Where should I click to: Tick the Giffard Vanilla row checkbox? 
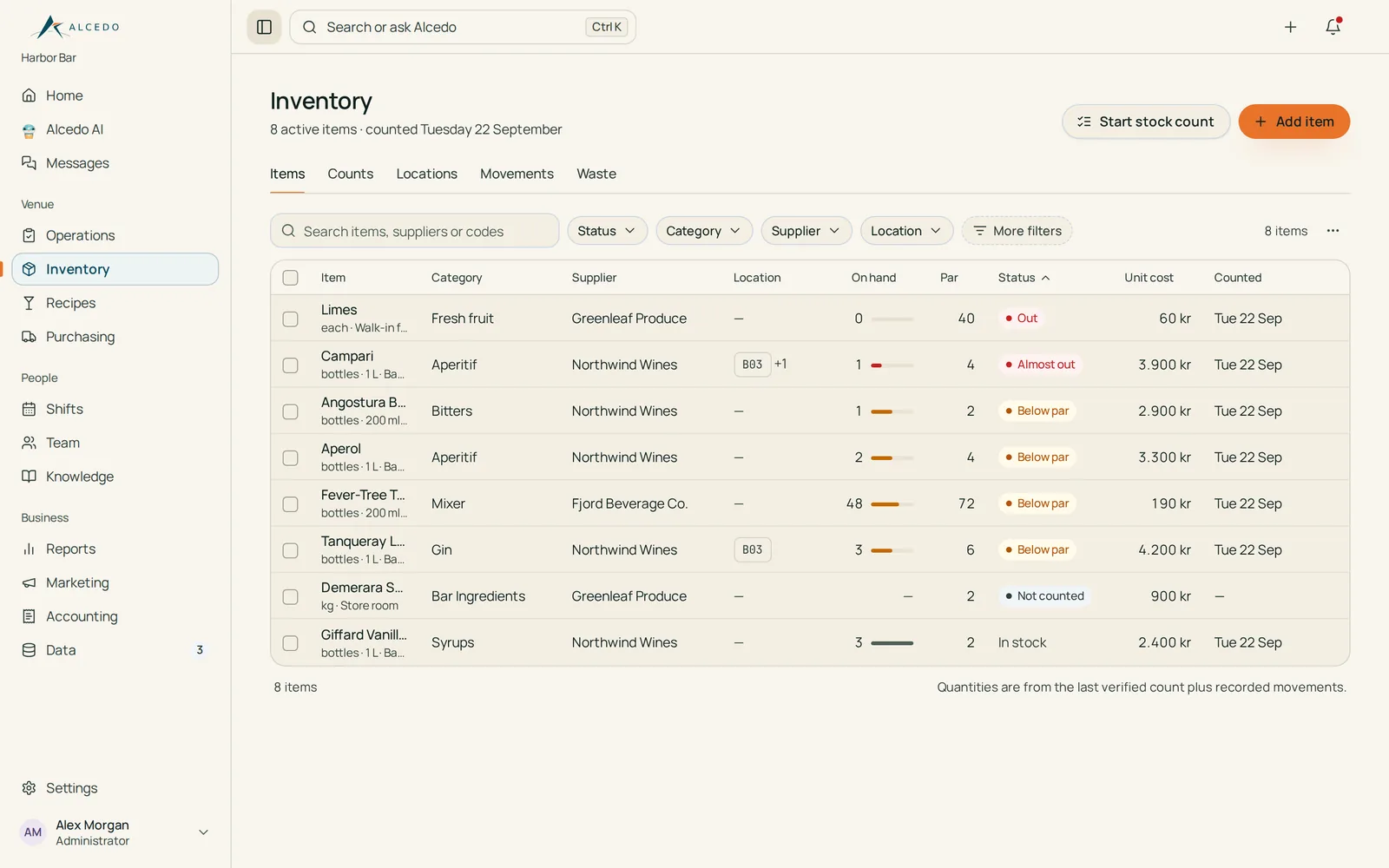290,643
